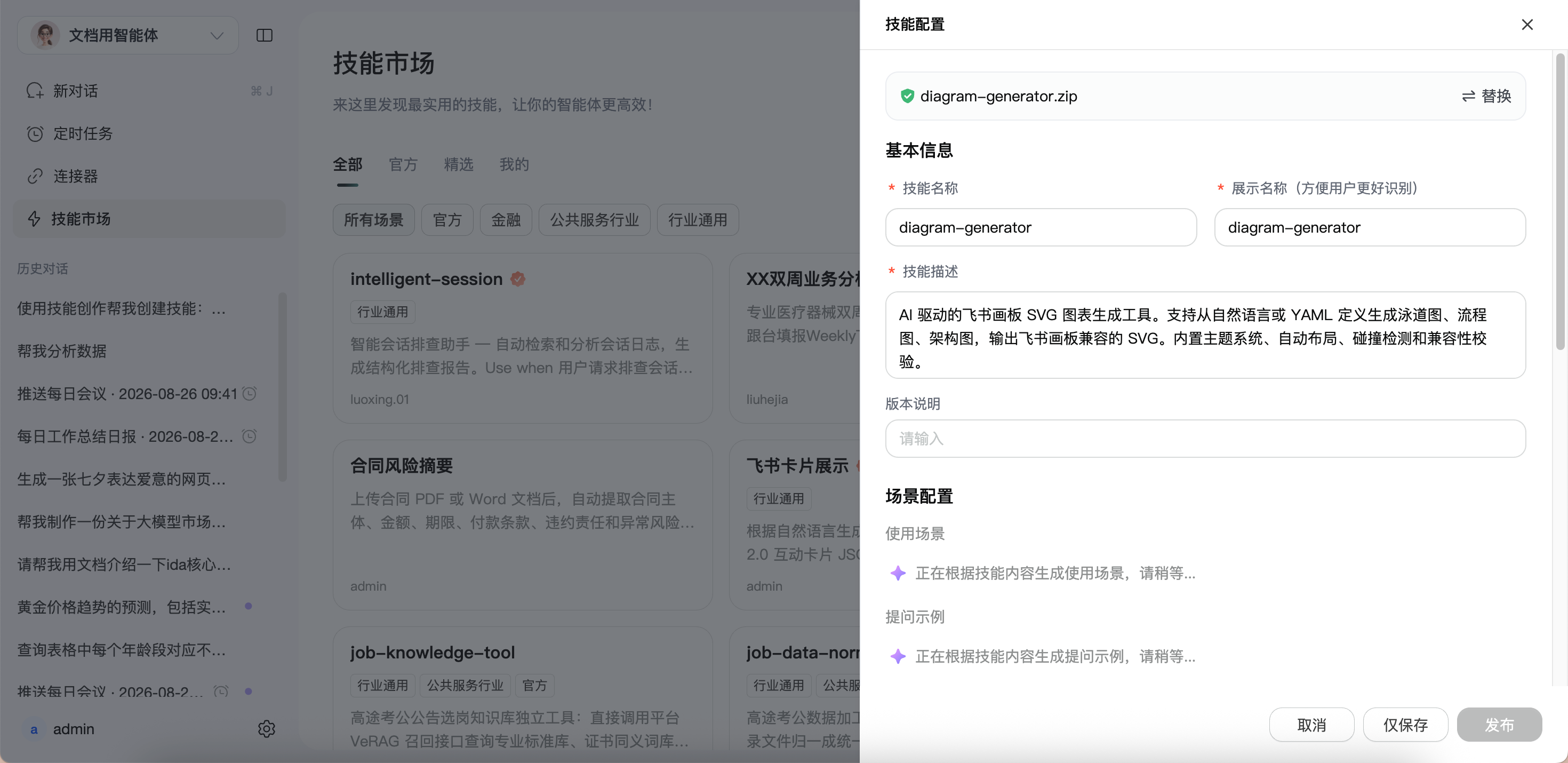Screen dimensions: 1568x763
Task: Open settings via the gear icon
Action: tap(266, 728)
